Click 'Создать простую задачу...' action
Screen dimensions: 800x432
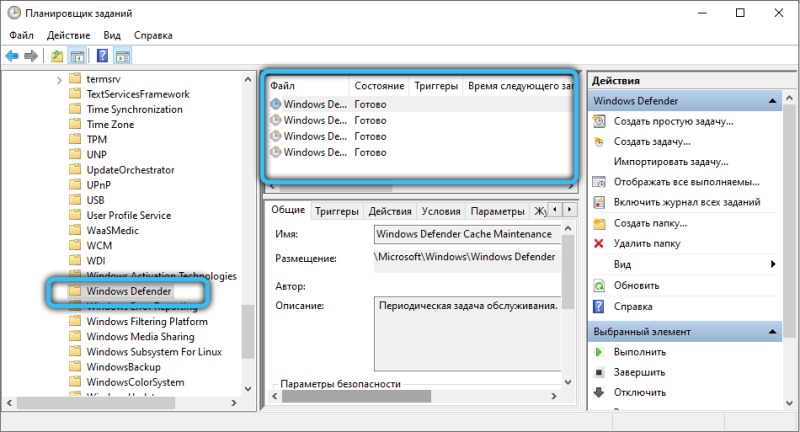click(x=673, y=121)
